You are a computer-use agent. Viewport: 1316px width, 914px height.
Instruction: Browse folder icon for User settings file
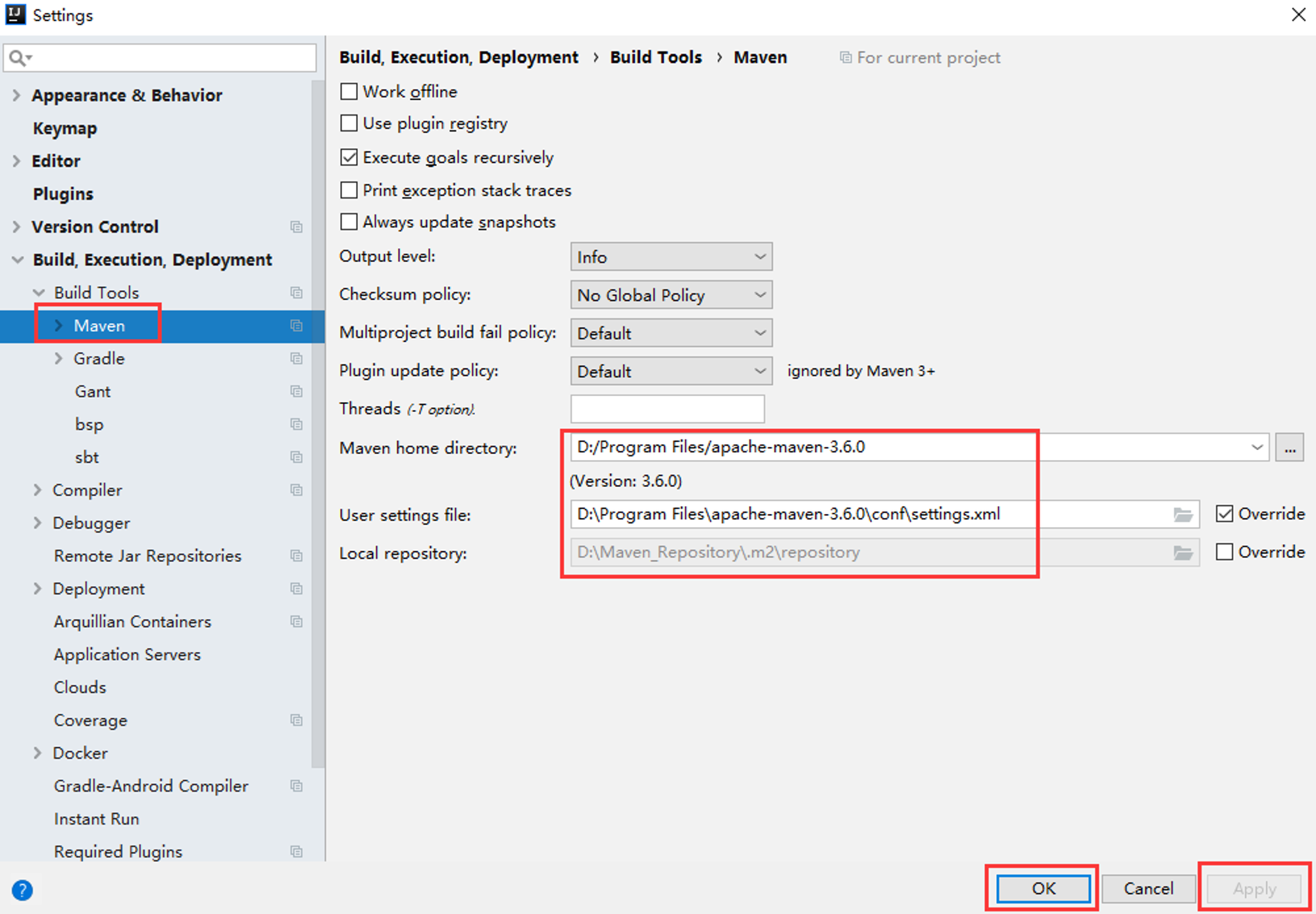pyautogui.click(x=1183, y=515)
